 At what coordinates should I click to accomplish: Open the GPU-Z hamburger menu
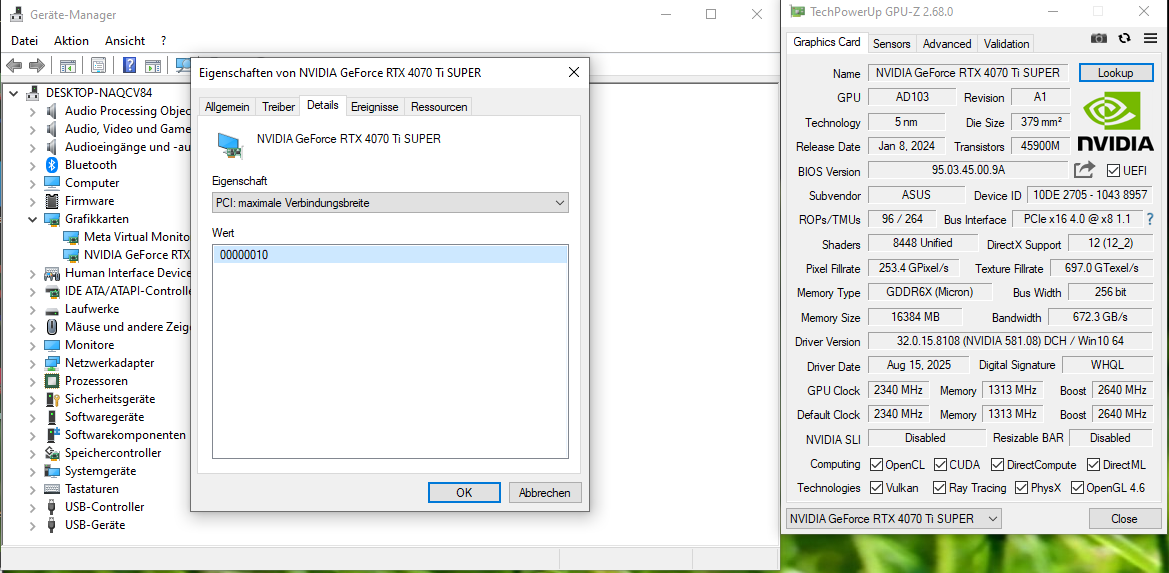1150,38
